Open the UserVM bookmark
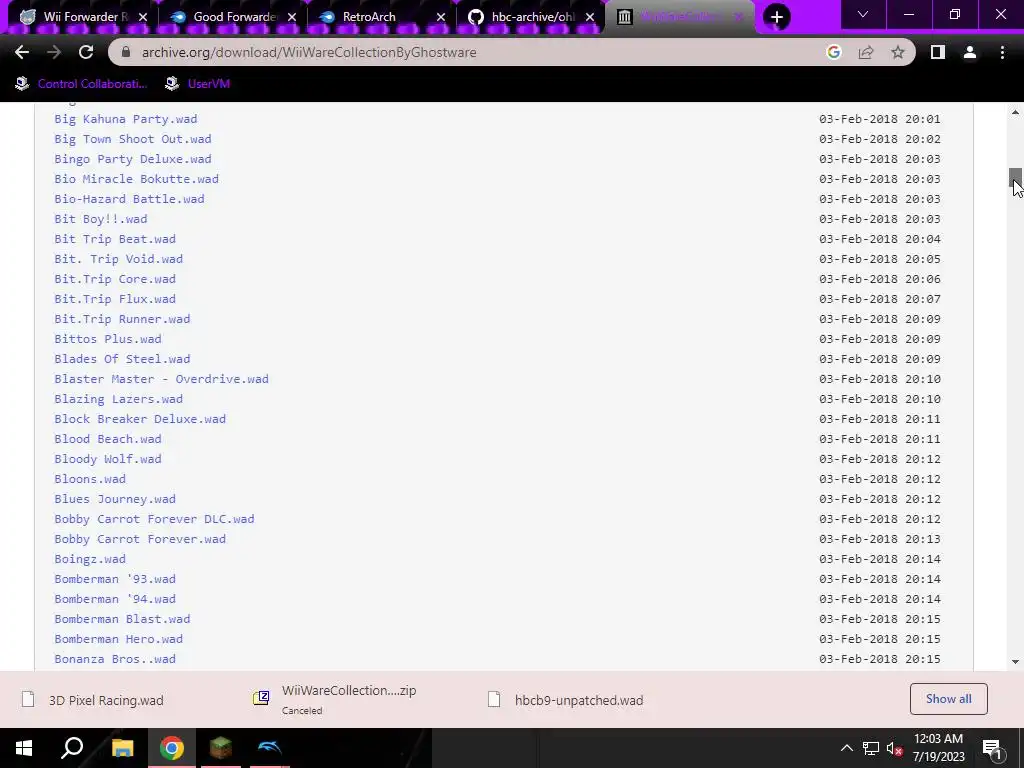1024x768 pixels. tap(197, 84)
